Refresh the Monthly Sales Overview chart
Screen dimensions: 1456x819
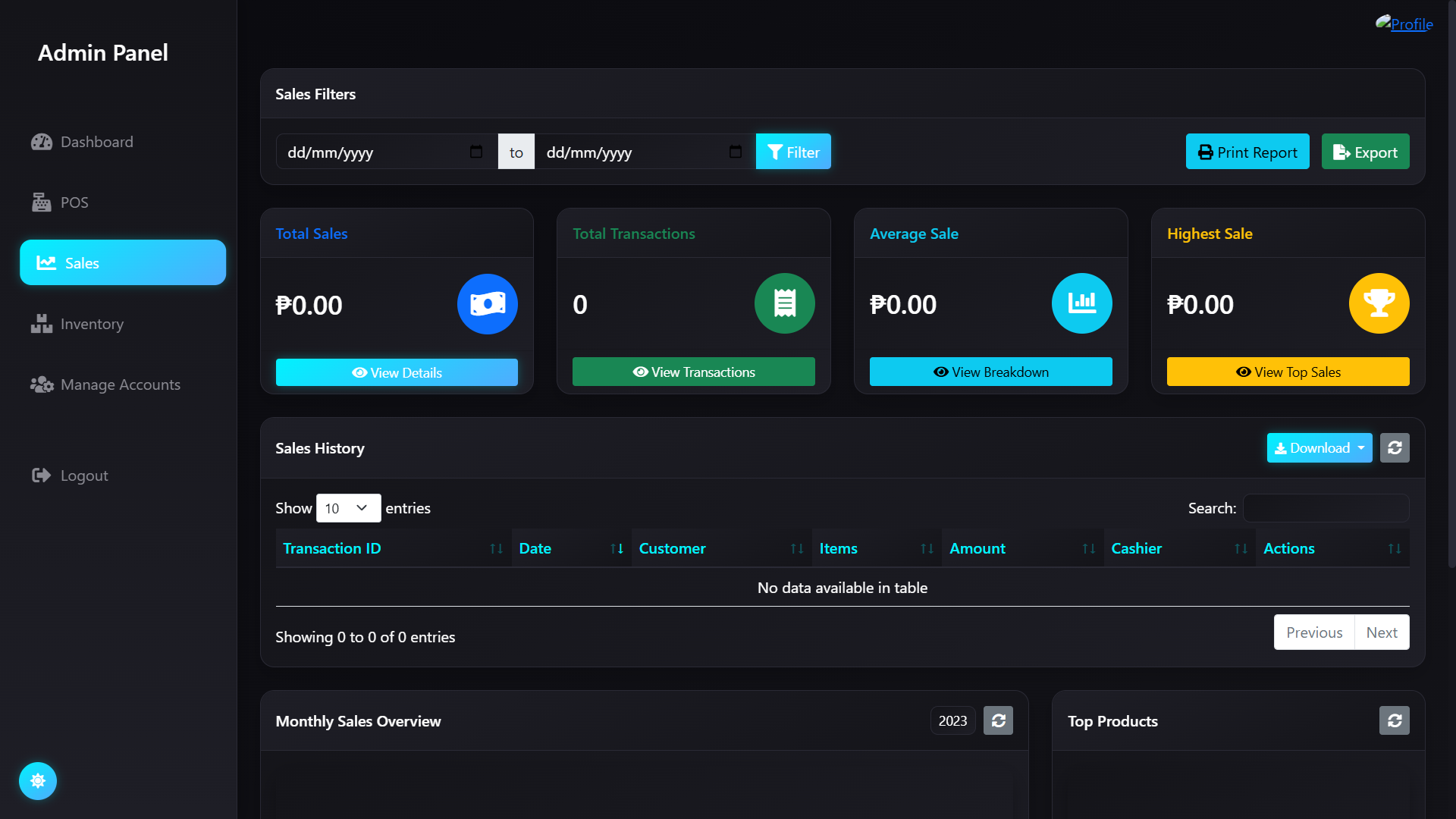(998, 720)
